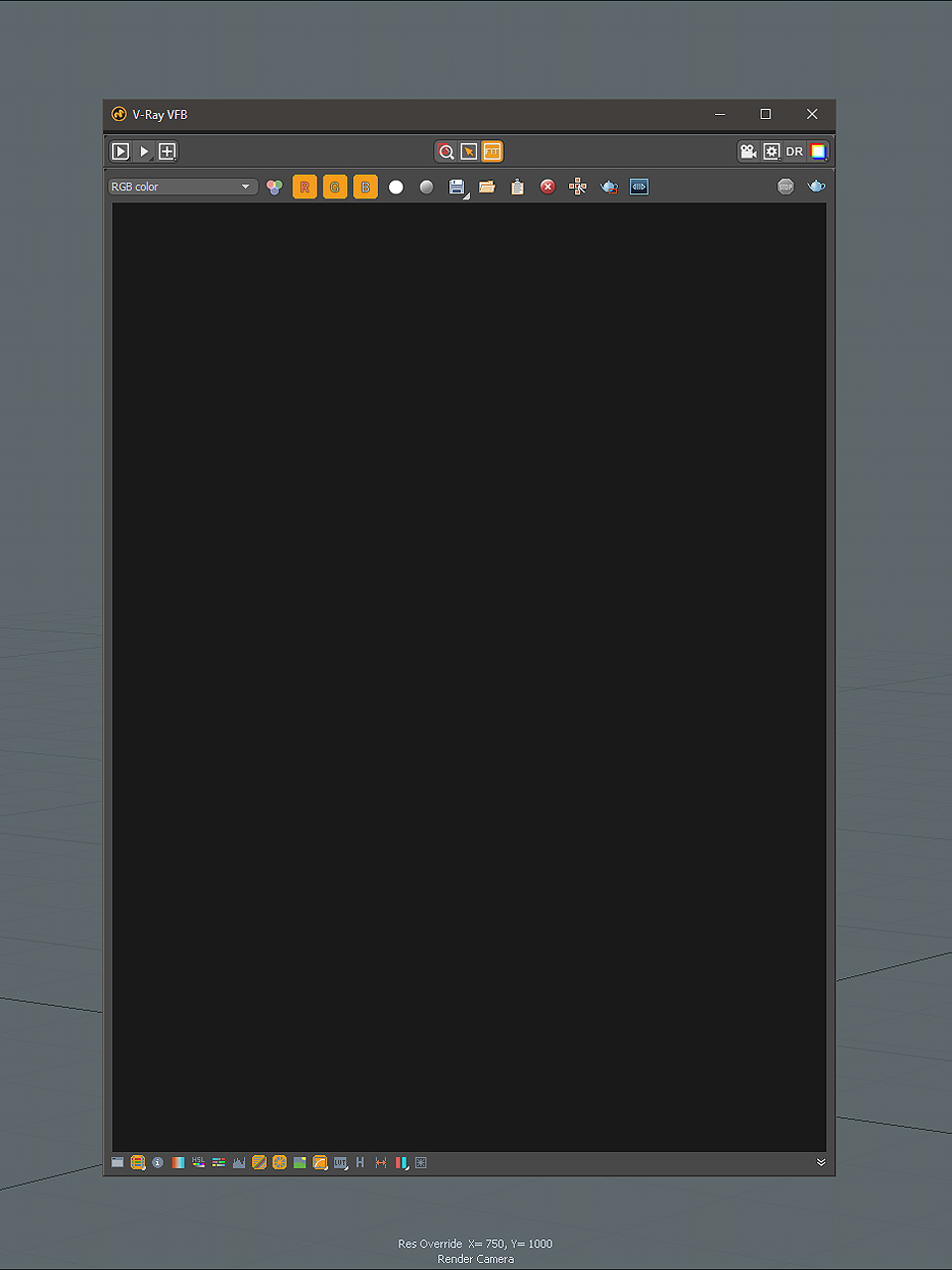This screenshot has height=1270, width=952.
Task: Click the render teapot icon far right
Action: [x=816, y=187]
